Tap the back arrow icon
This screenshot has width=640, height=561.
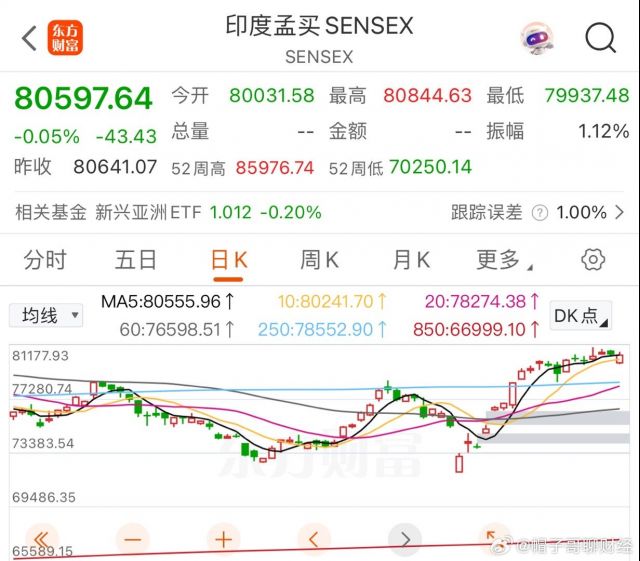pyautogui.click(x=29, y=38)
